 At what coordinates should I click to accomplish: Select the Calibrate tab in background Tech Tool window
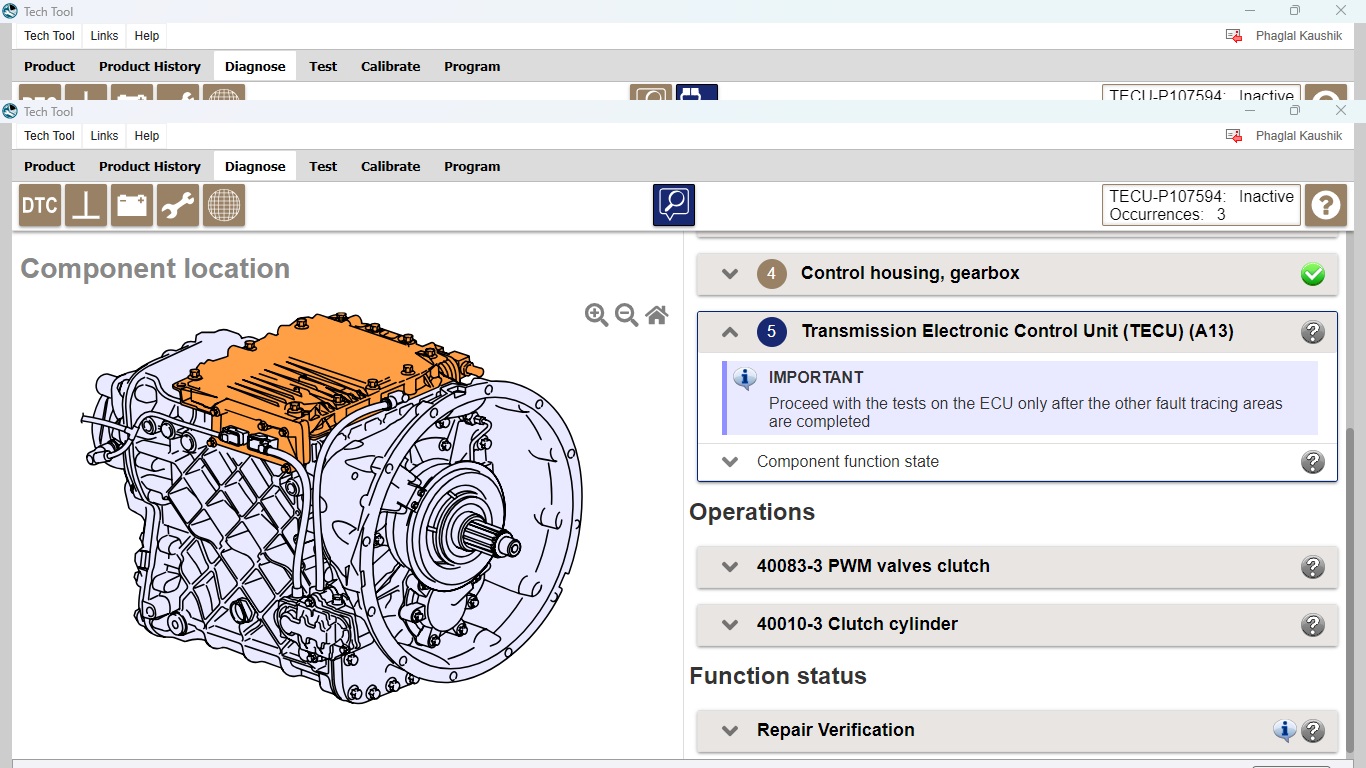[x=391, y=66]
